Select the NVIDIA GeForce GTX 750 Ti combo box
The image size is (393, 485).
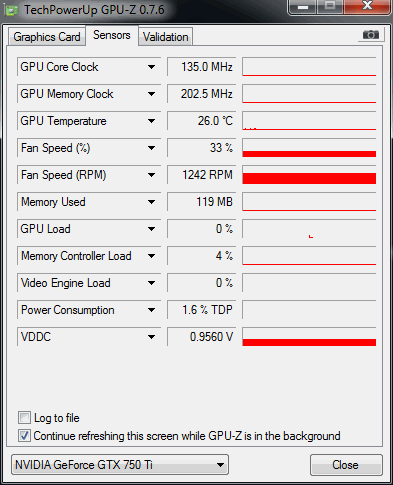(120, 464)
